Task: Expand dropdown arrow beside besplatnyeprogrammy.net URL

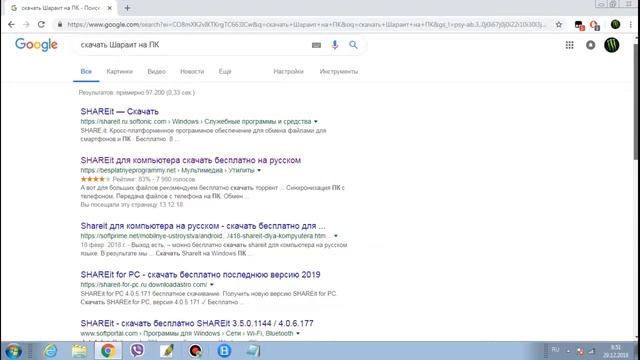Action: (259, 170)
